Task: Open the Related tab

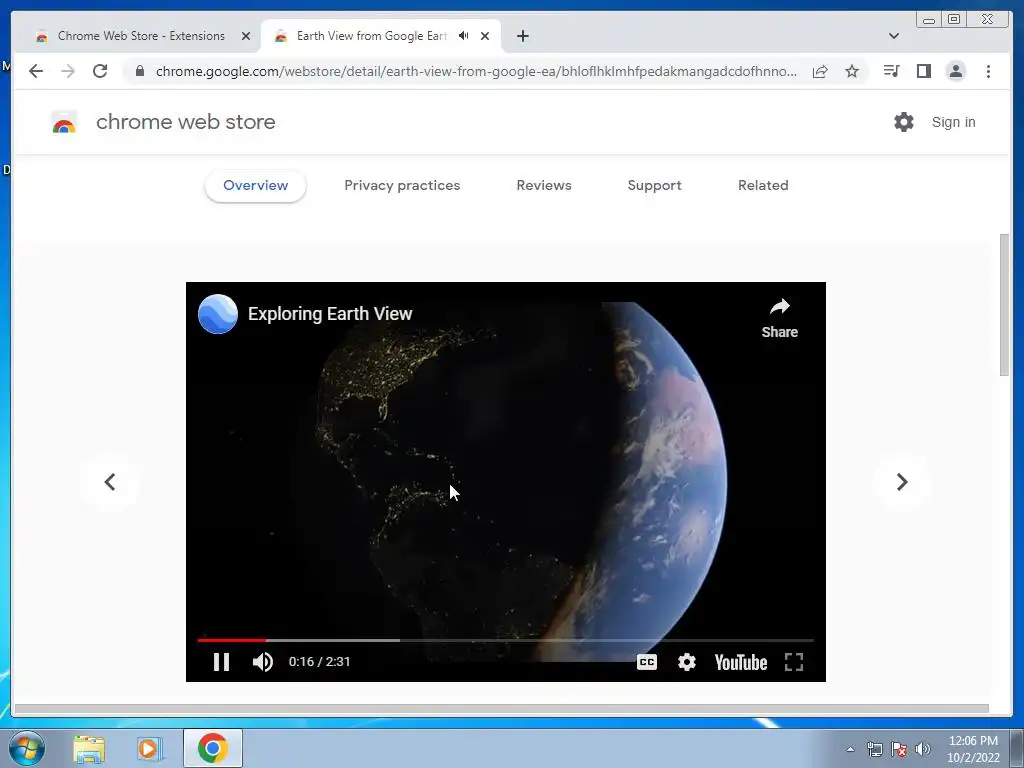Action: (x=763, y=185)
